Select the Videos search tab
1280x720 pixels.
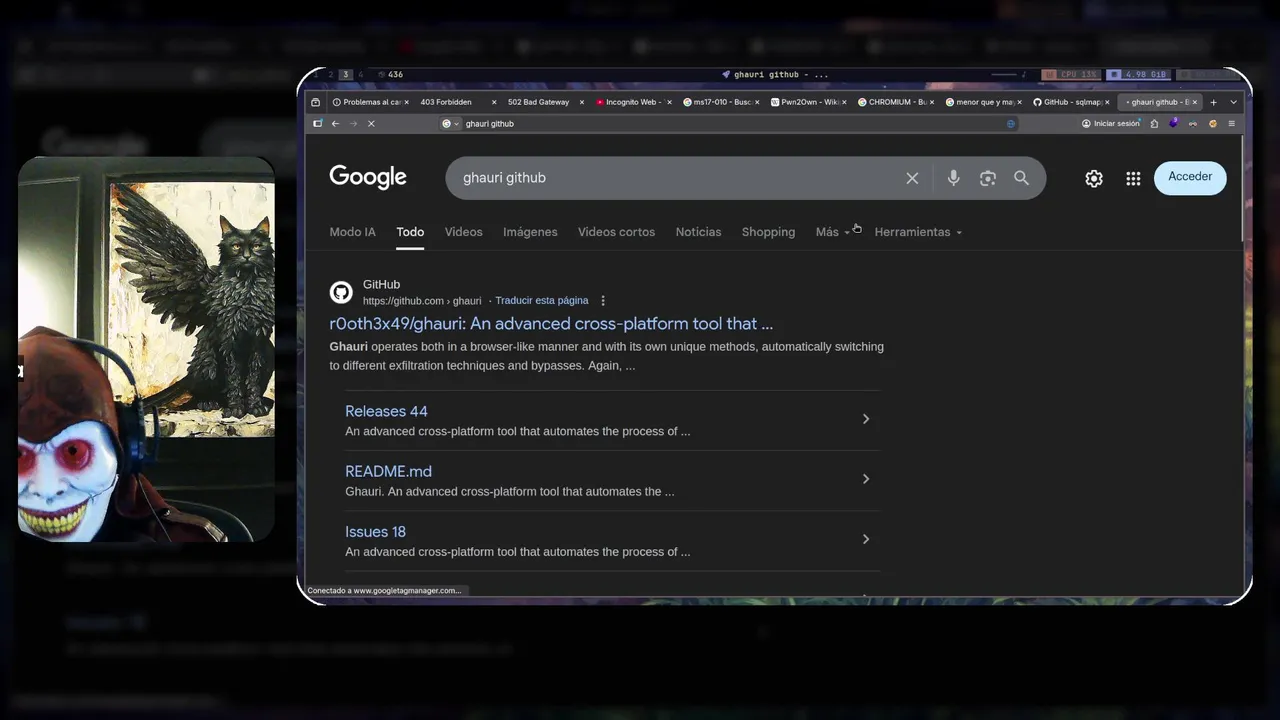click(463, 232)
